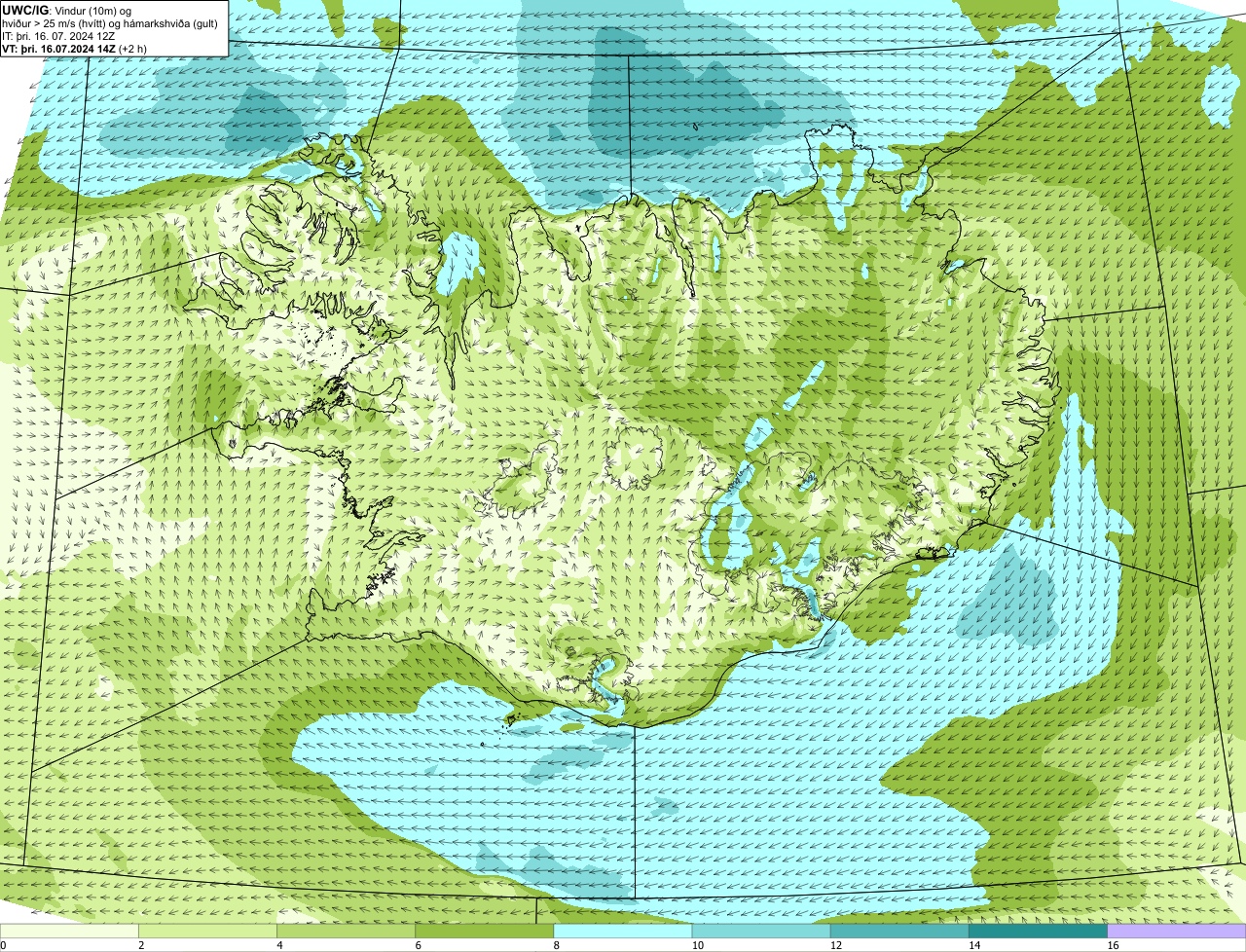This screenshot has width=1246, height=952.
Task: Click the "6" scale label
Action: click(419, 945)
